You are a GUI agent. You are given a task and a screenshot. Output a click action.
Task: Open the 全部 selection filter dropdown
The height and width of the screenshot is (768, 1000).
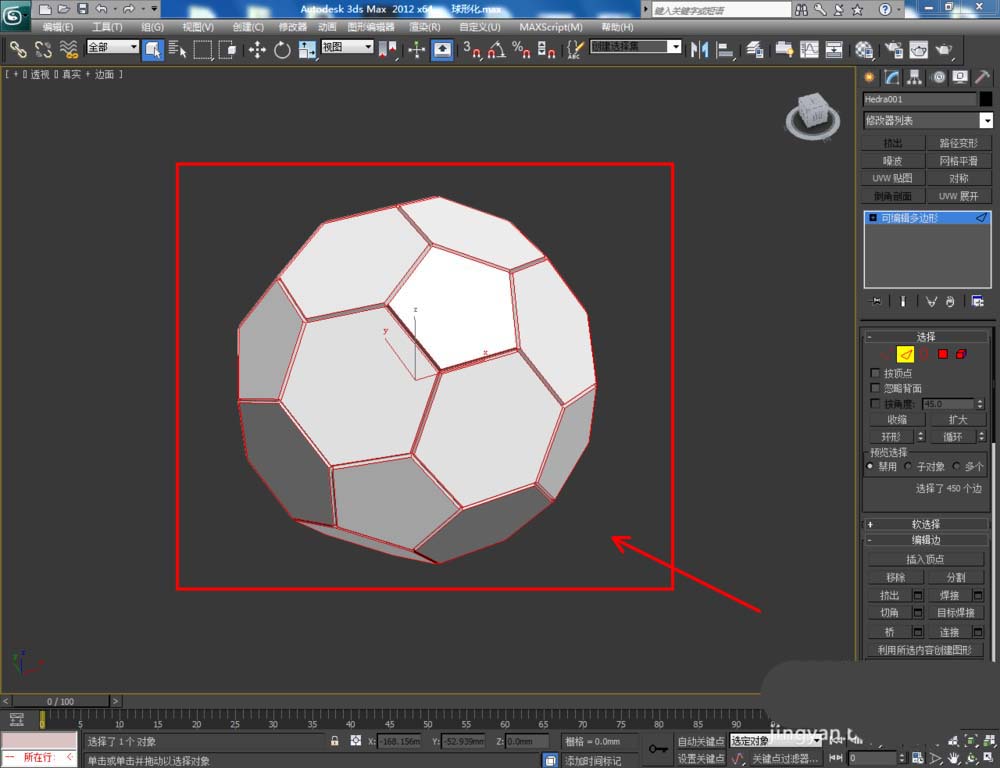(x=112, y=47)
